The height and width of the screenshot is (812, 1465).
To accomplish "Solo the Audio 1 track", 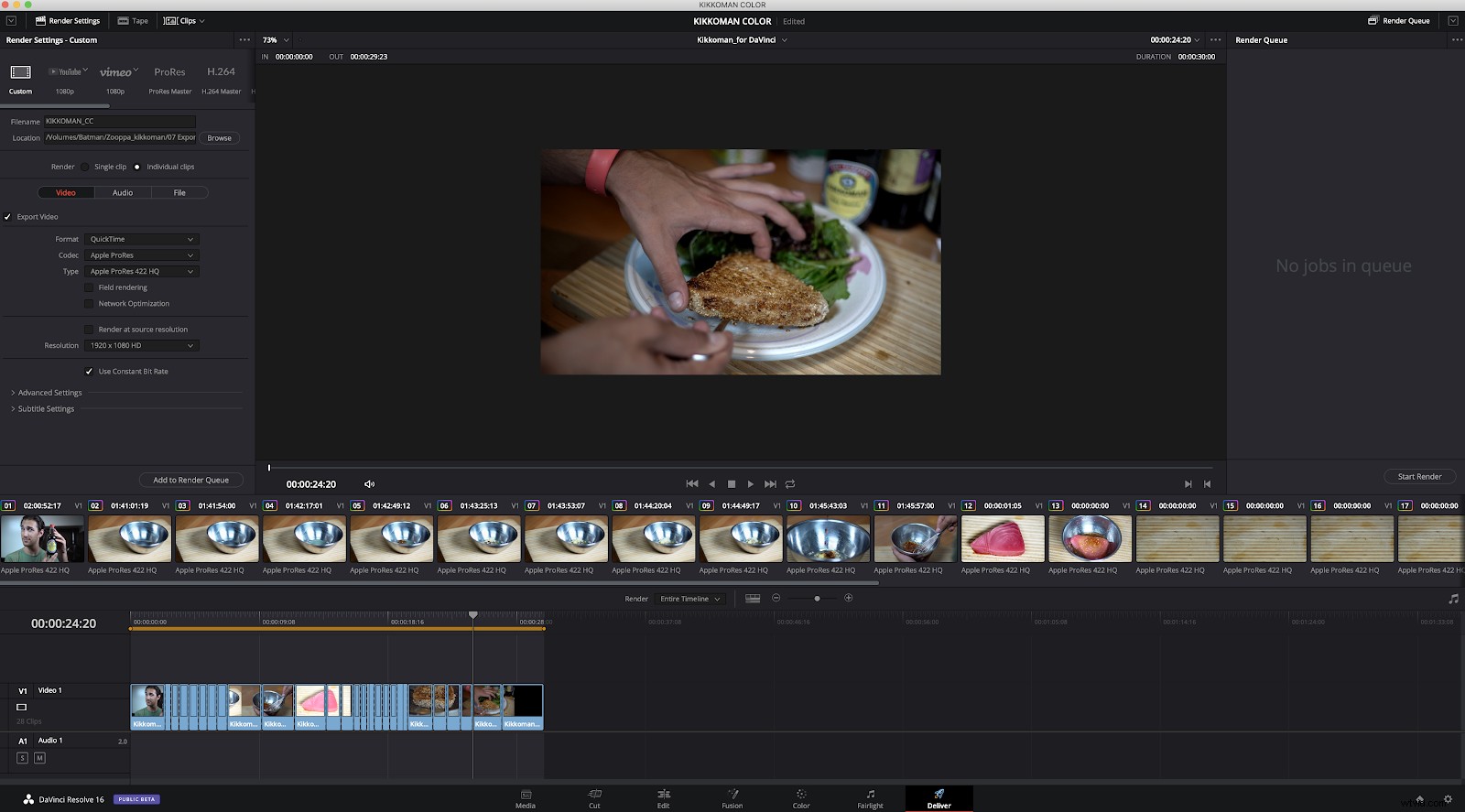I will pyautogui.click(x=23, y=758).
